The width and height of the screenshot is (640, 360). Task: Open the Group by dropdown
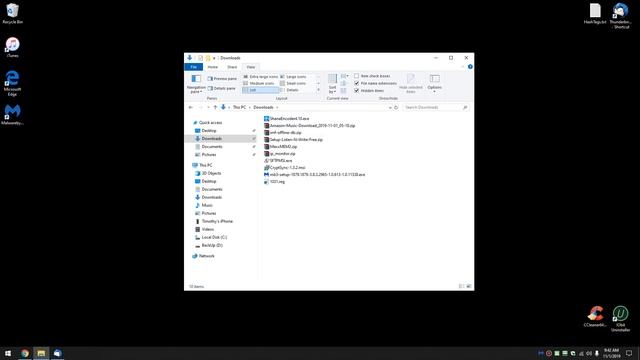344,76
